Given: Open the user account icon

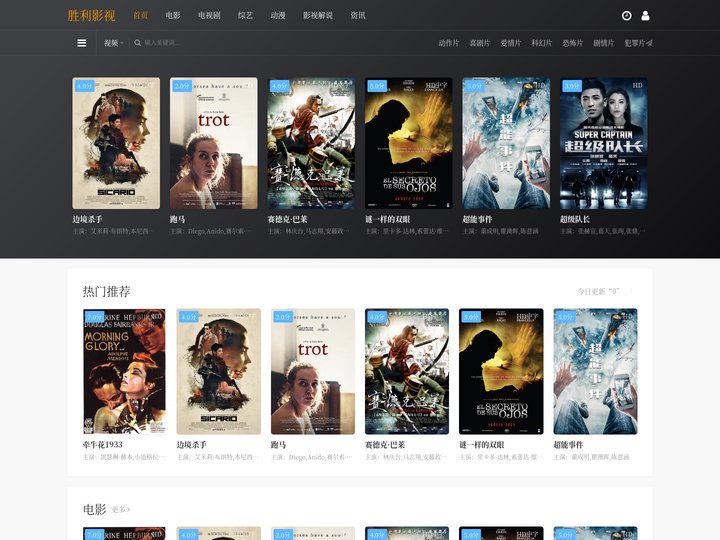Looking at the screenshot, I should coord(645,16).
